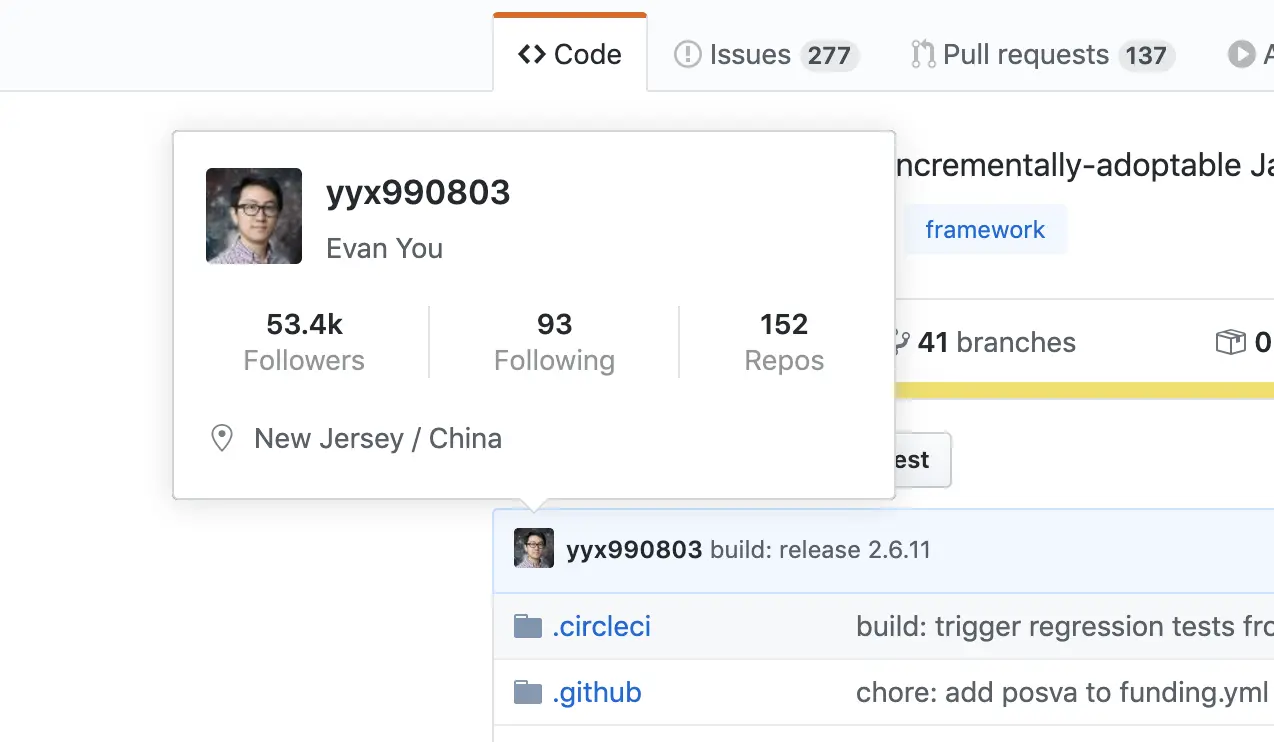The width and height of the screenshot is (1274, 742).
Task: Open the .circleci folder
Action: pos(601,627)
